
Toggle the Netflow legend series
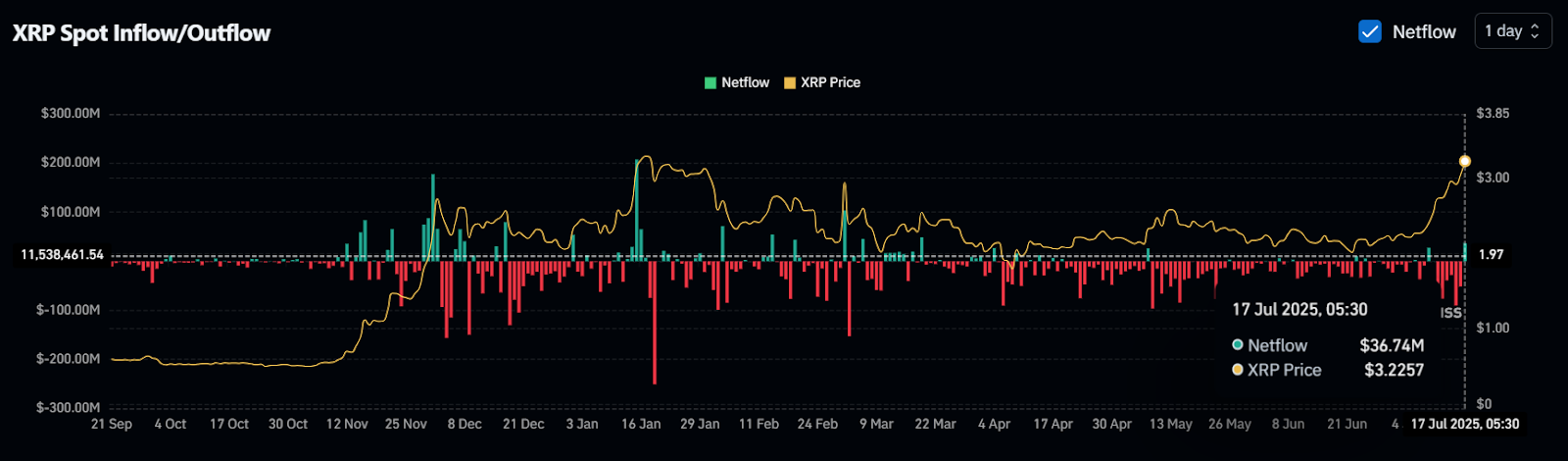(x=737, y=82)
